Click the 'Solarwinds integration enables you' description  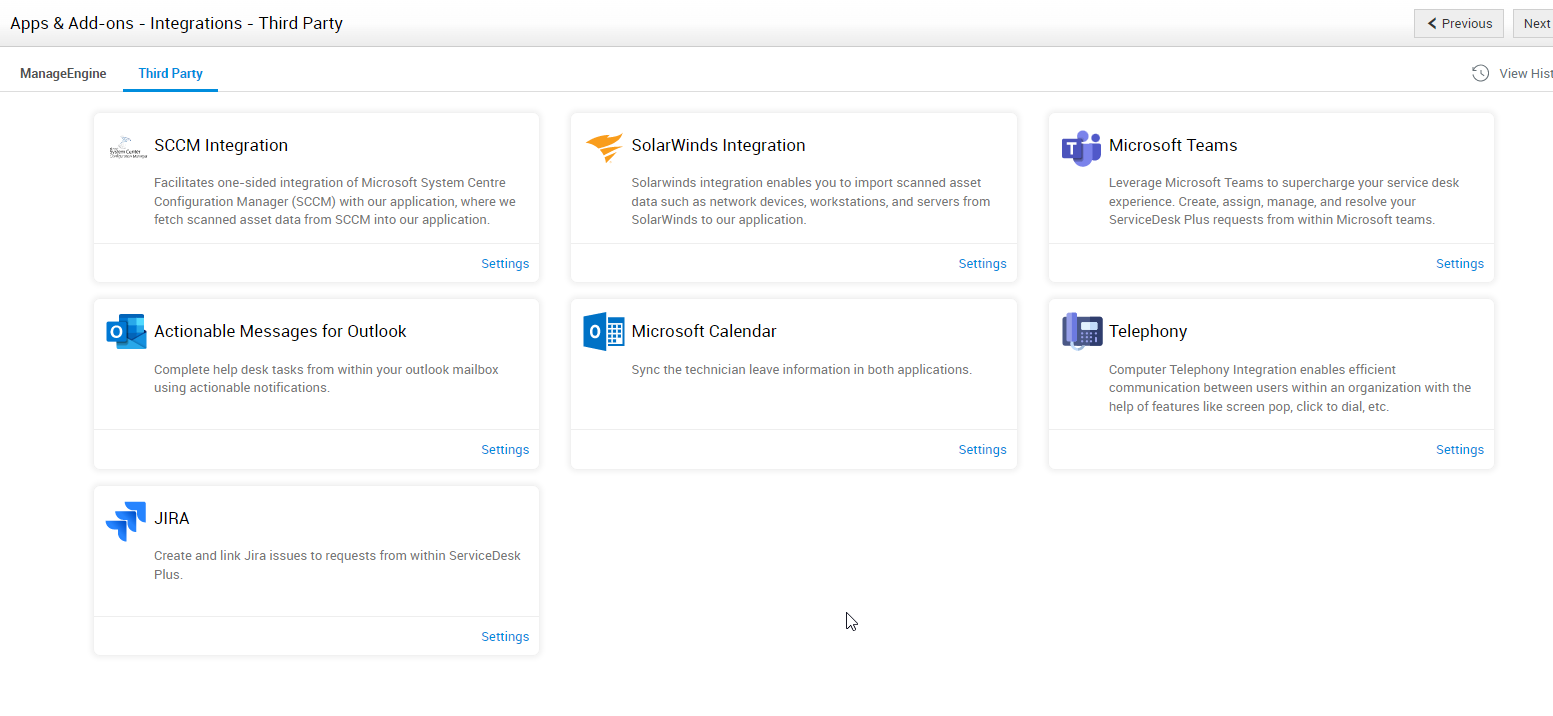point(811,201)
